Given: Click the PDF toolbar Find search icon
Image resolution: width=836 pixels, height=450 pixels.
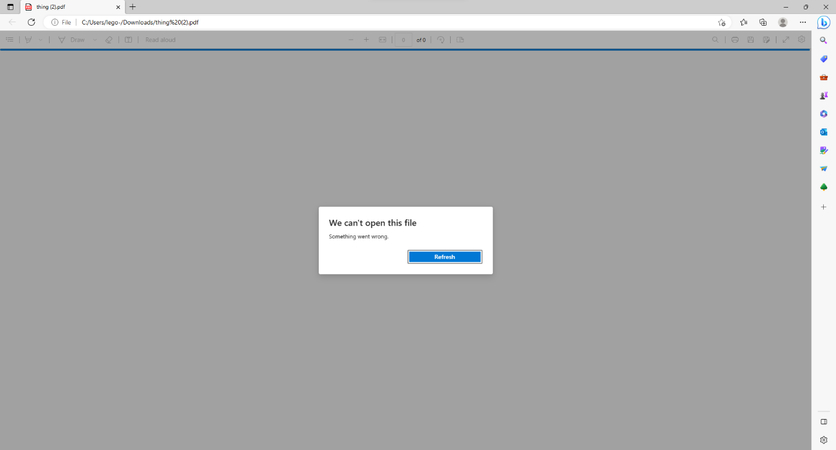Looking at the screenshot, I should (715, 39).
